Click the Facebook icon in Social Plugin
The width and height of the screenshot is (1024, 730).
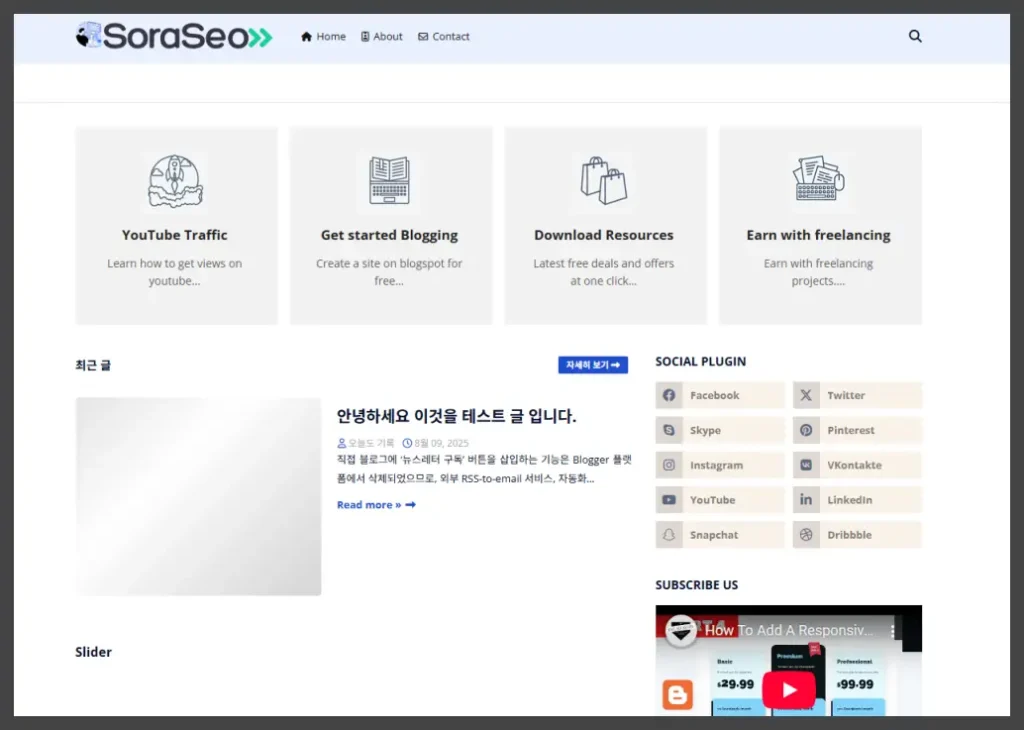[x=669, y=395]
